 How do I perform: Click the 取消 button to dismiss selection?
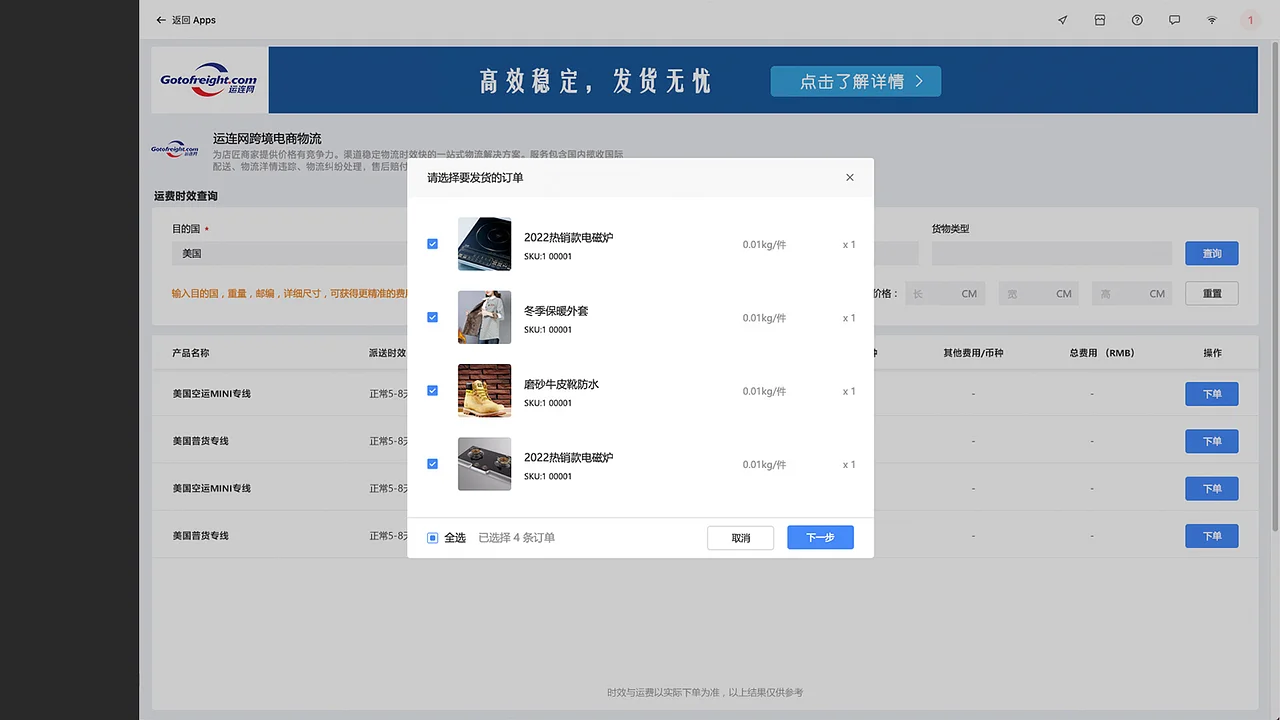pos(740,537)
